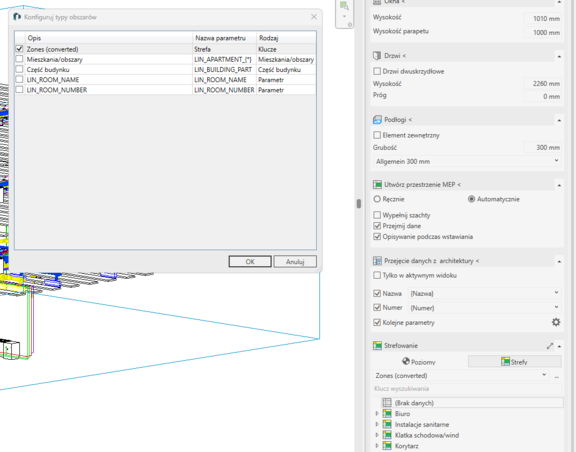Click the Konfiguruj typy obszarów dialog app icon

coord(17,17)
